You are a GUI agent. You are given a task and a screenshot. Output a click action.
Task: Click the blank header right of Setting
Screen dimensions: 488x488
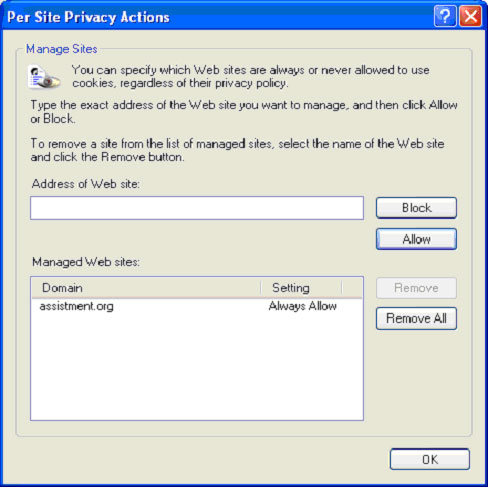352,288
